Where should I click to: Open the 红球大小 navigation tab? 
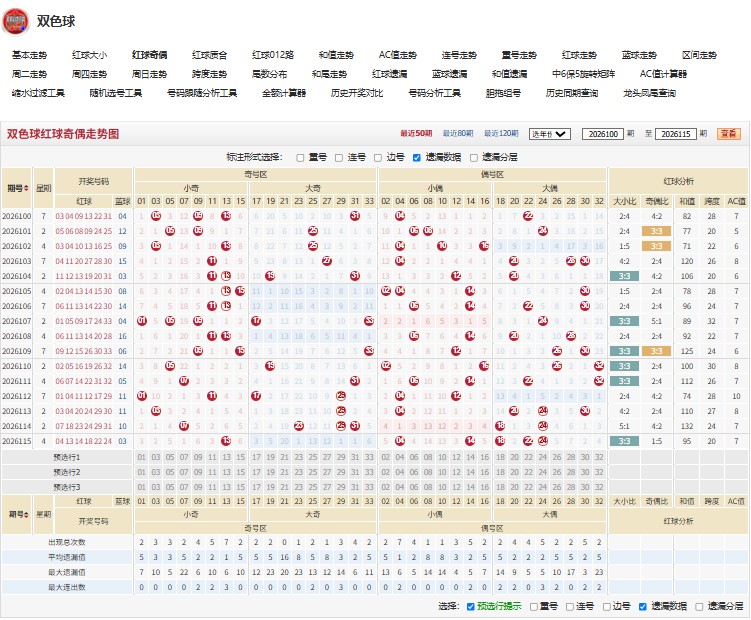(x=90, y=55)
